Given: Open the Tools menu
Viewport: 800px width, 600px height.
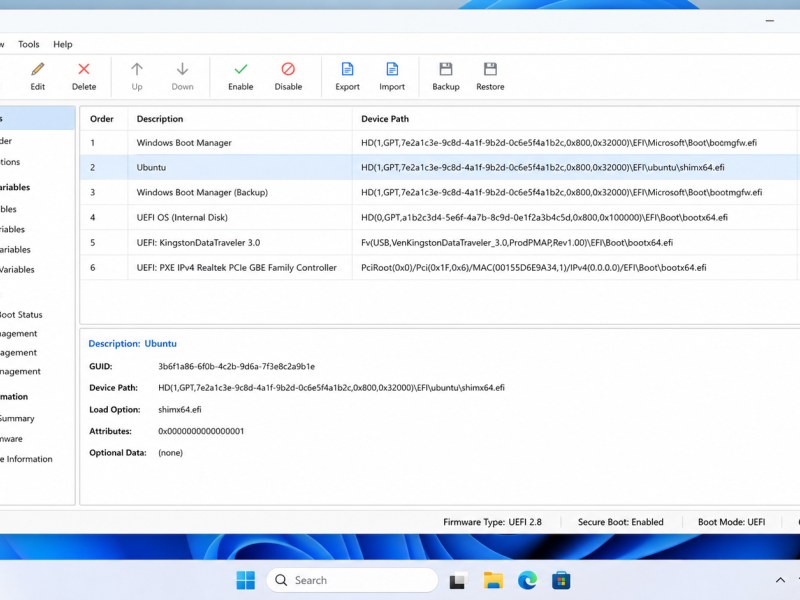Looking at the screenshot, I should [29, 44].
